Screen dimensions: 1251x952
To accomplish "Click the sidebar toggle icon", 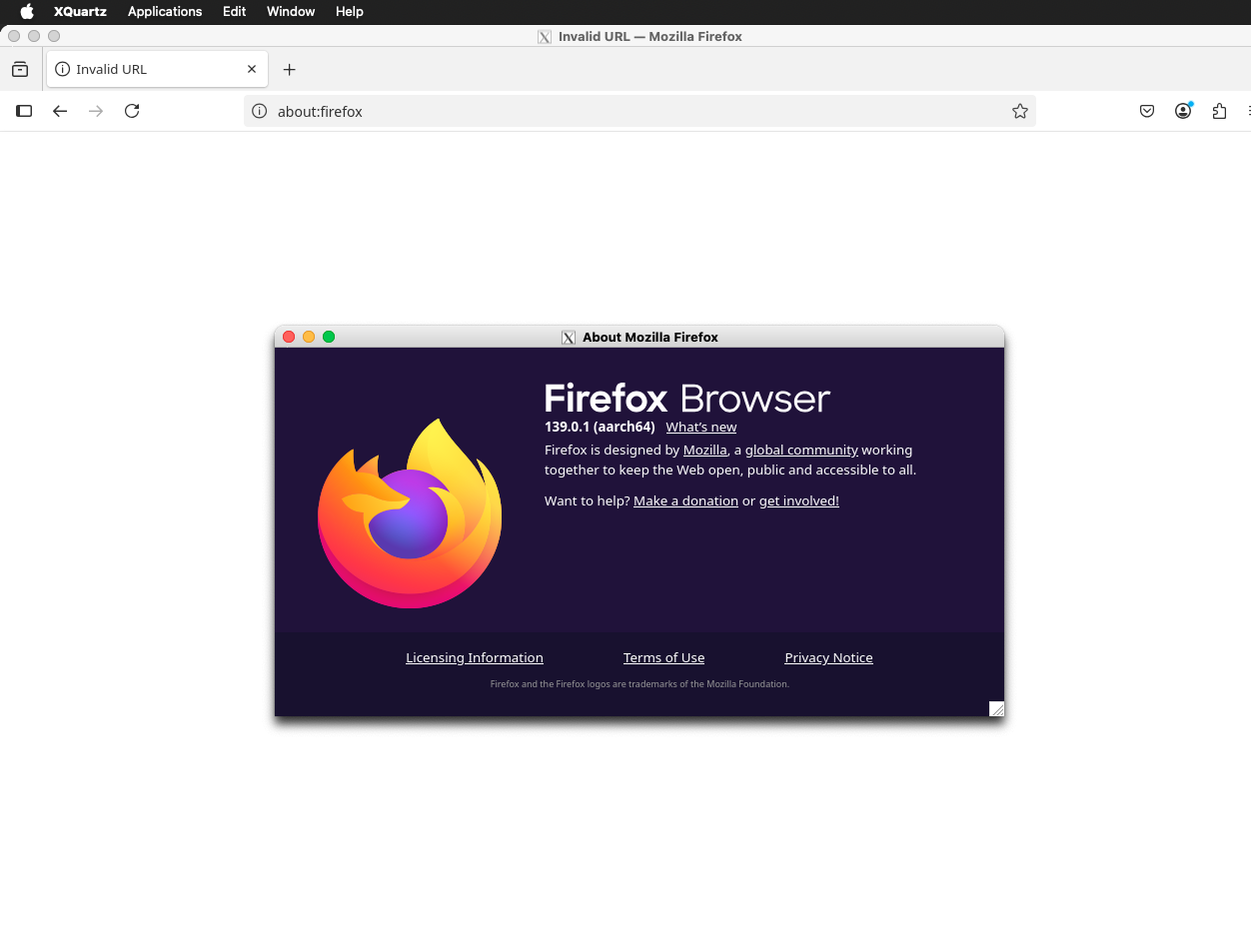I will (x=24, y=111).
